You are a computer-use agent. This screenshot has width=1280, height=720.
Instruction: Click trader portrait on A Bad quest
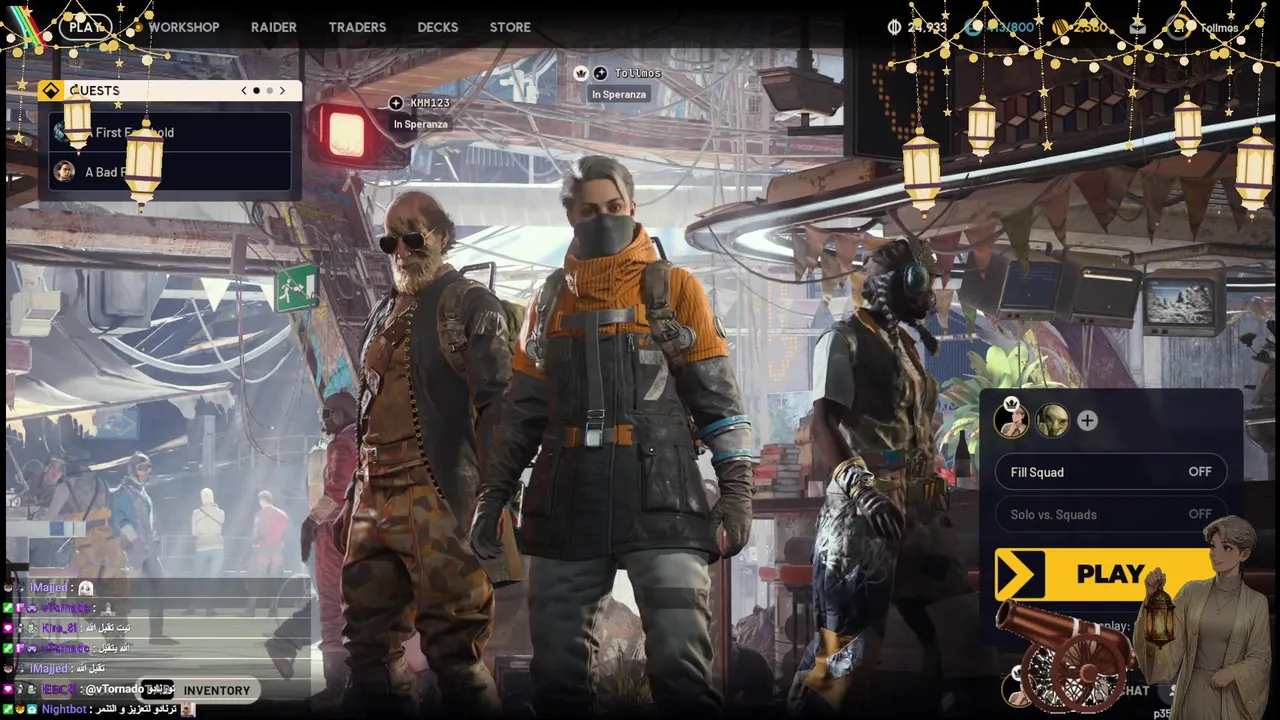tap(64, 171)
